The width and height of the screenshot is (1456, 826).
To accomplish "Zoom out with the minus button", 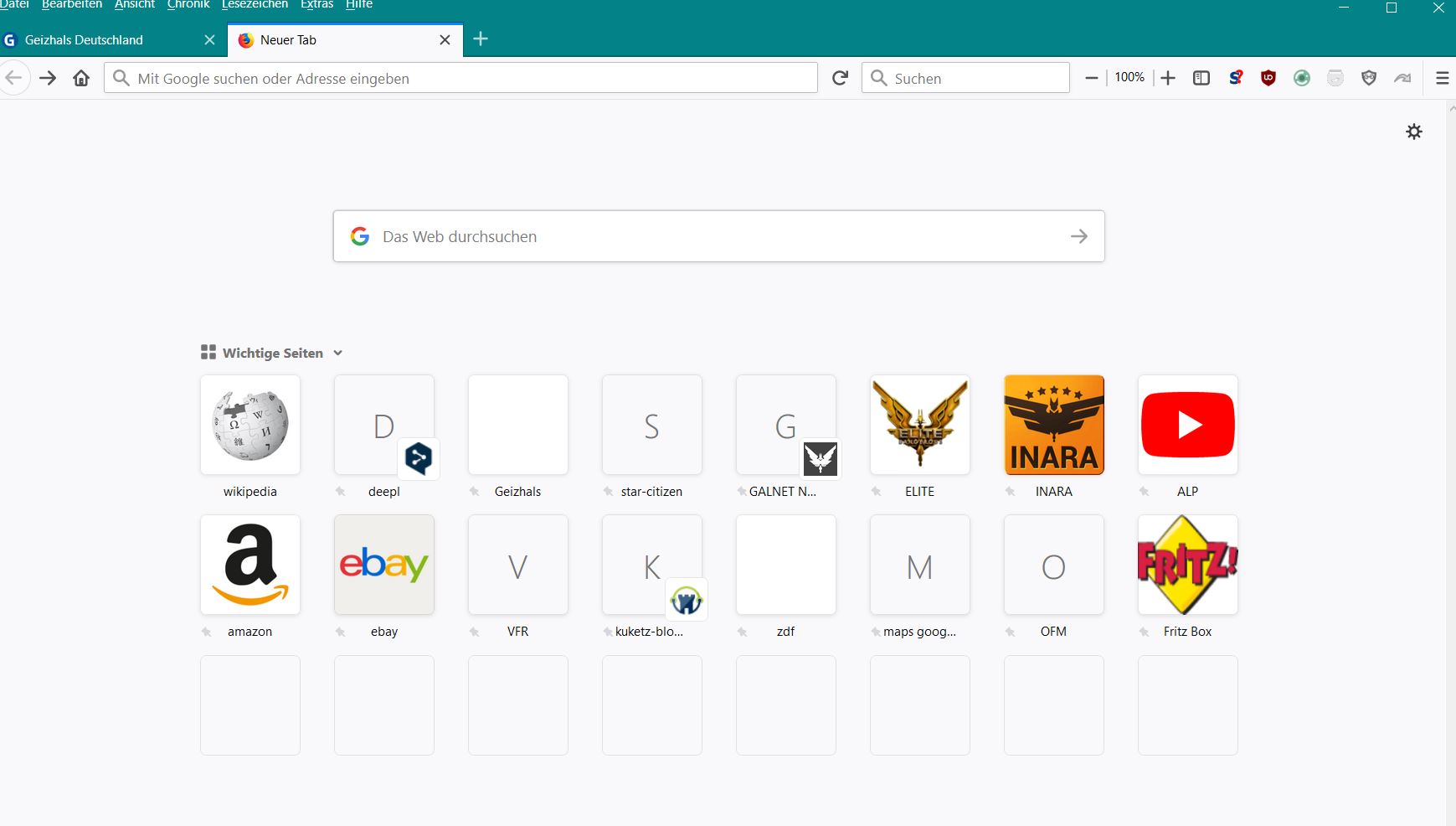I will 1091,78.
